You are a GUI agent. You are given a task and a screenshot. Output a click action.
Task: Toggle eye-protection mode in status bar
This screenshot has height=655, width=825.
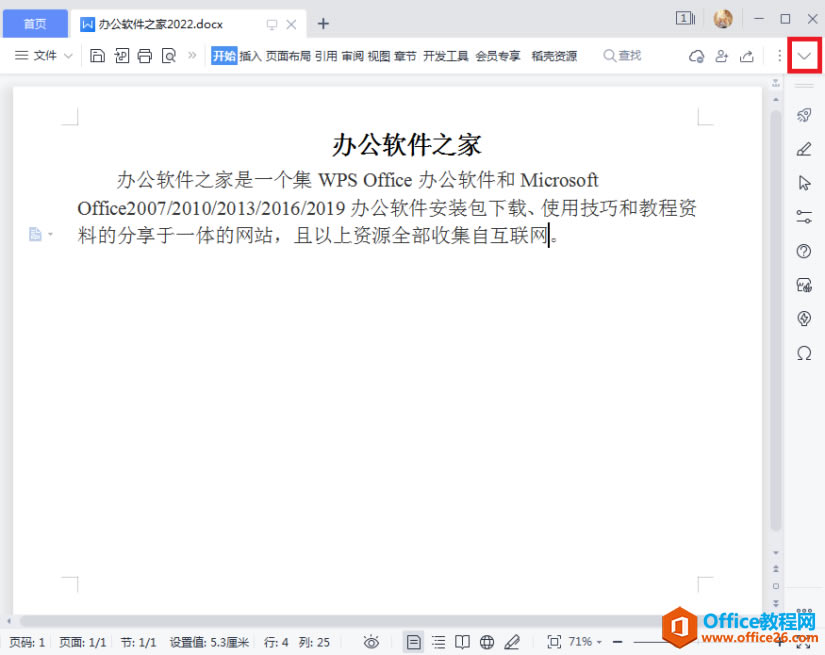371,642
